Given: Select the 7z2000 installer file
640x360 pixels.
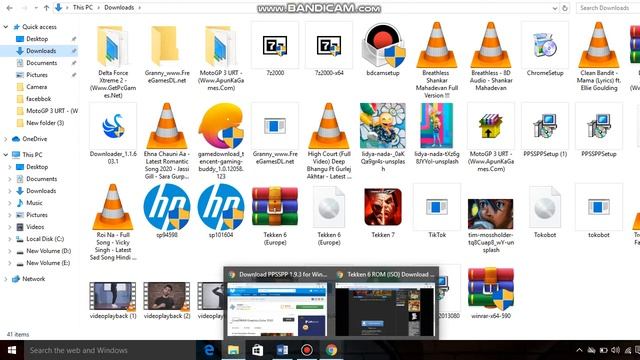Looking at the screenshot, I should pyautogui.click(x=275, y=49).
